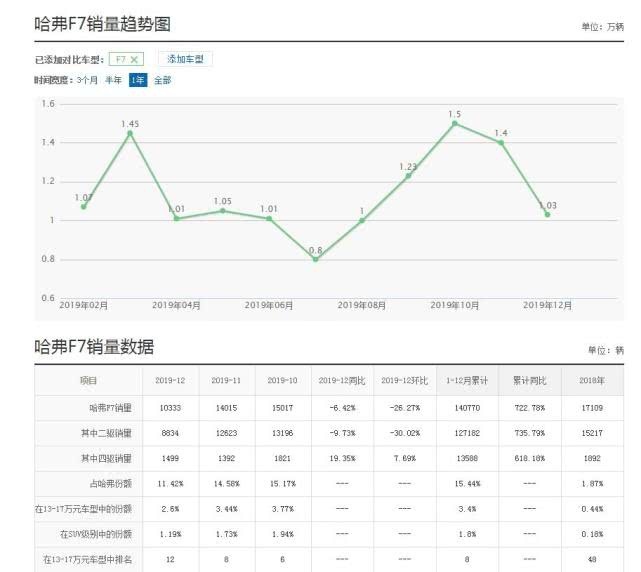The width and height of the screenshot is (641, 572).
Task: Click the 1.5 peak data point
Action: [x=455, y=123]
